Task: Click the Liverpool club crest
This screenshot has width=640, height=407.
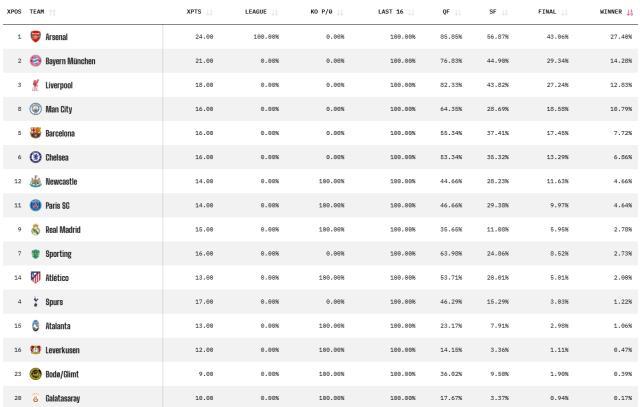Action: (35, 85)
